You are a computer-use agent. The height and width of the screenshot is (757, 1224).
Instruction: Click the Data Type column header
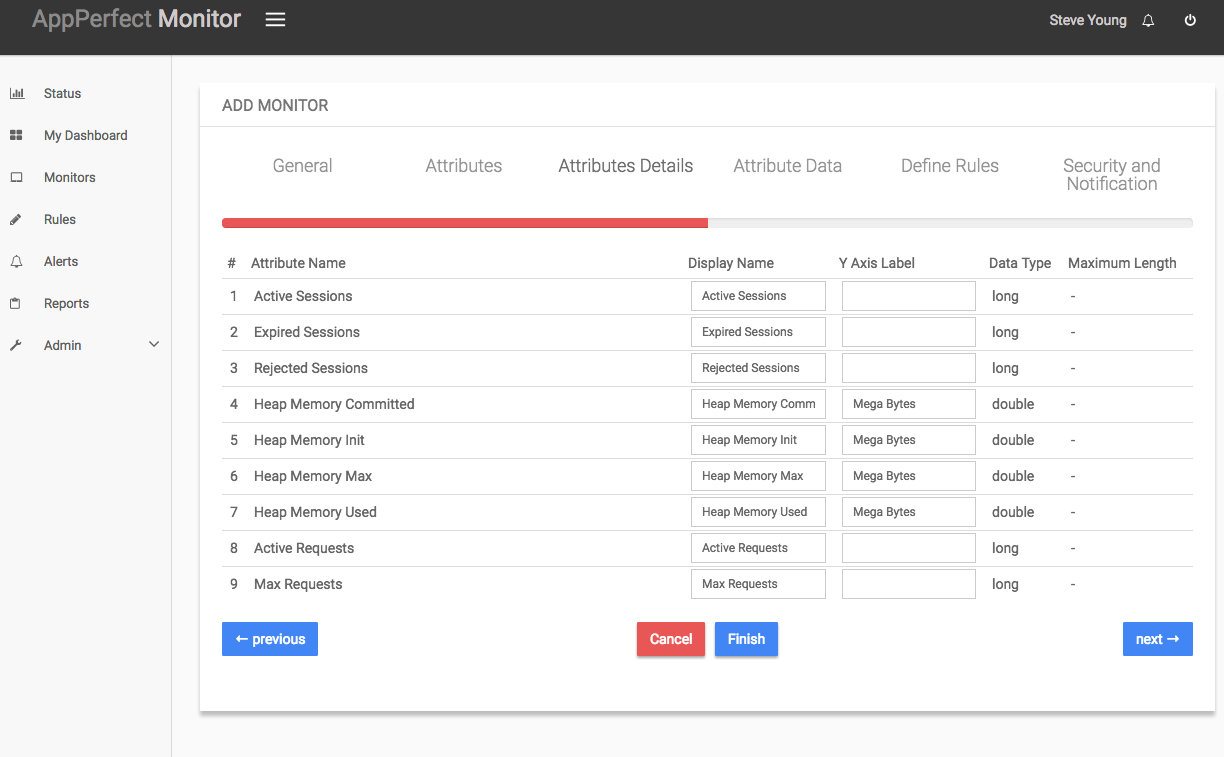1020,263
